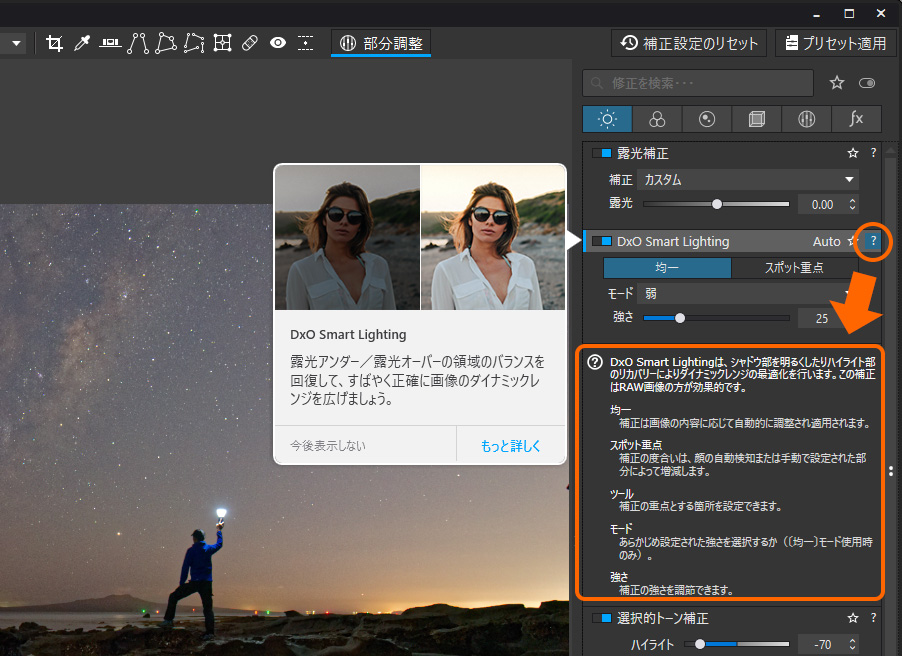Select the Horizon level tool

coord(110,43)
